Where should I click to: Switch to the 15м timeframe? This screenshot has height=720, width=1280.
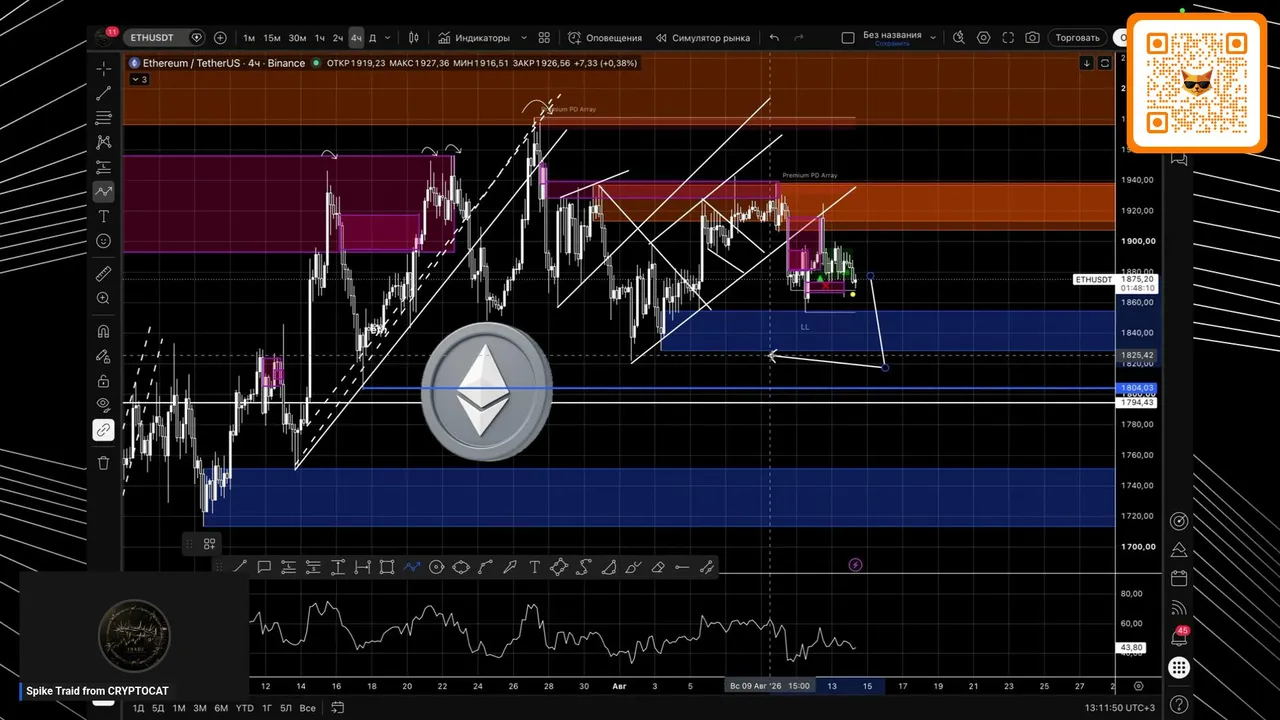pos(272,38)
